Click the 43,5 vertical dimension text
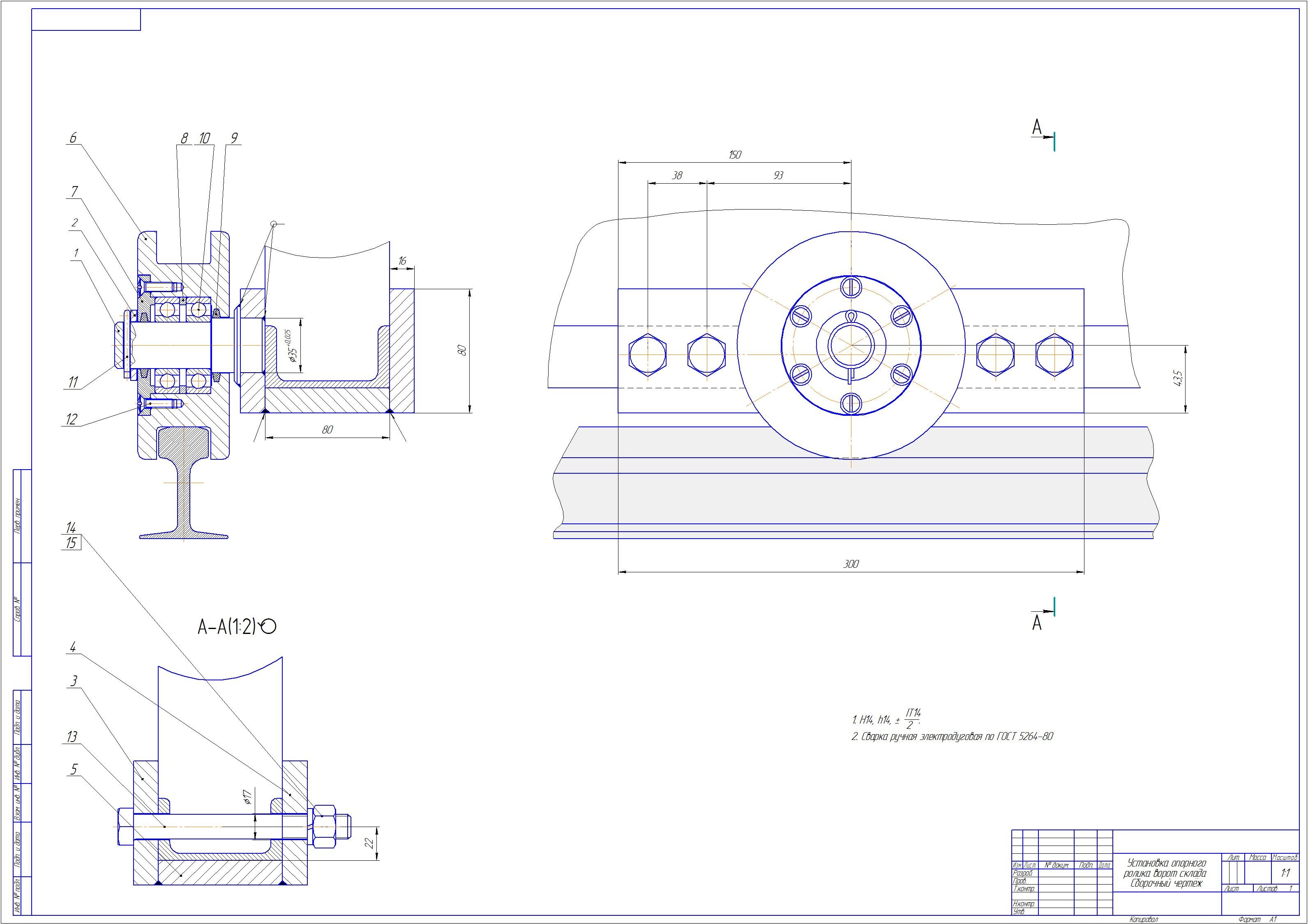The image size is (1308, 924). [x=1178, y=378]
